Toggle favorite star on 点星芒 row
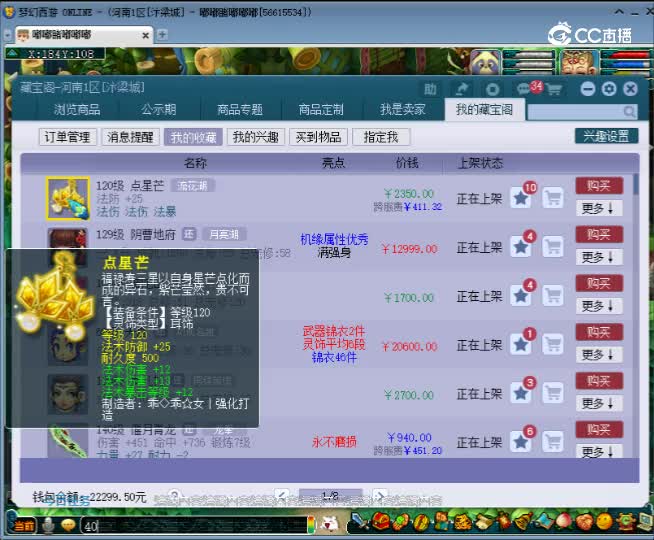 pyautogui.click(x=521, y=198)
